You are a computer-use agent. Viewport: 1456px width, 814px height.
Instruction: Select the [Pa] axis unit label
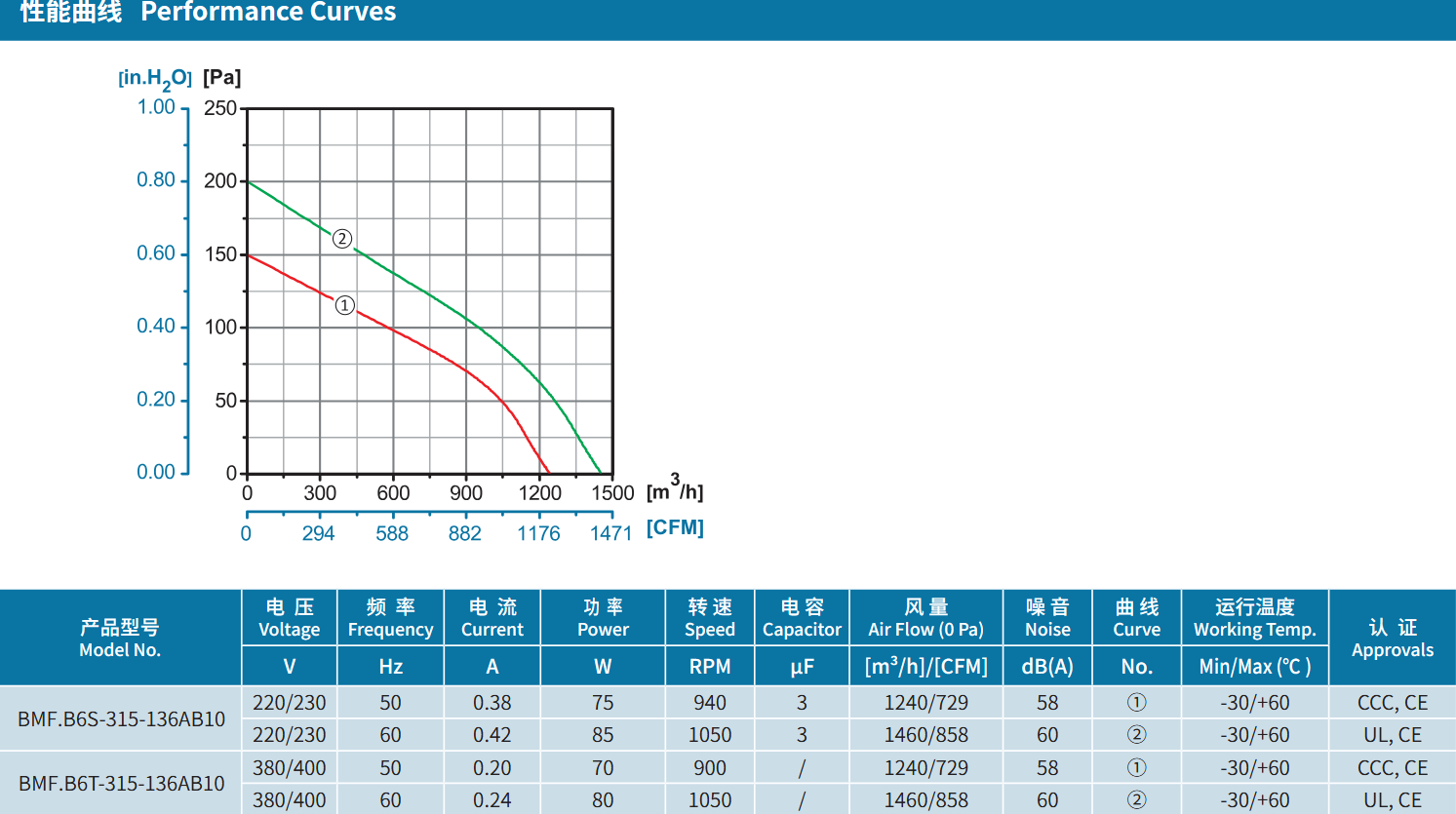coord(222,78)
